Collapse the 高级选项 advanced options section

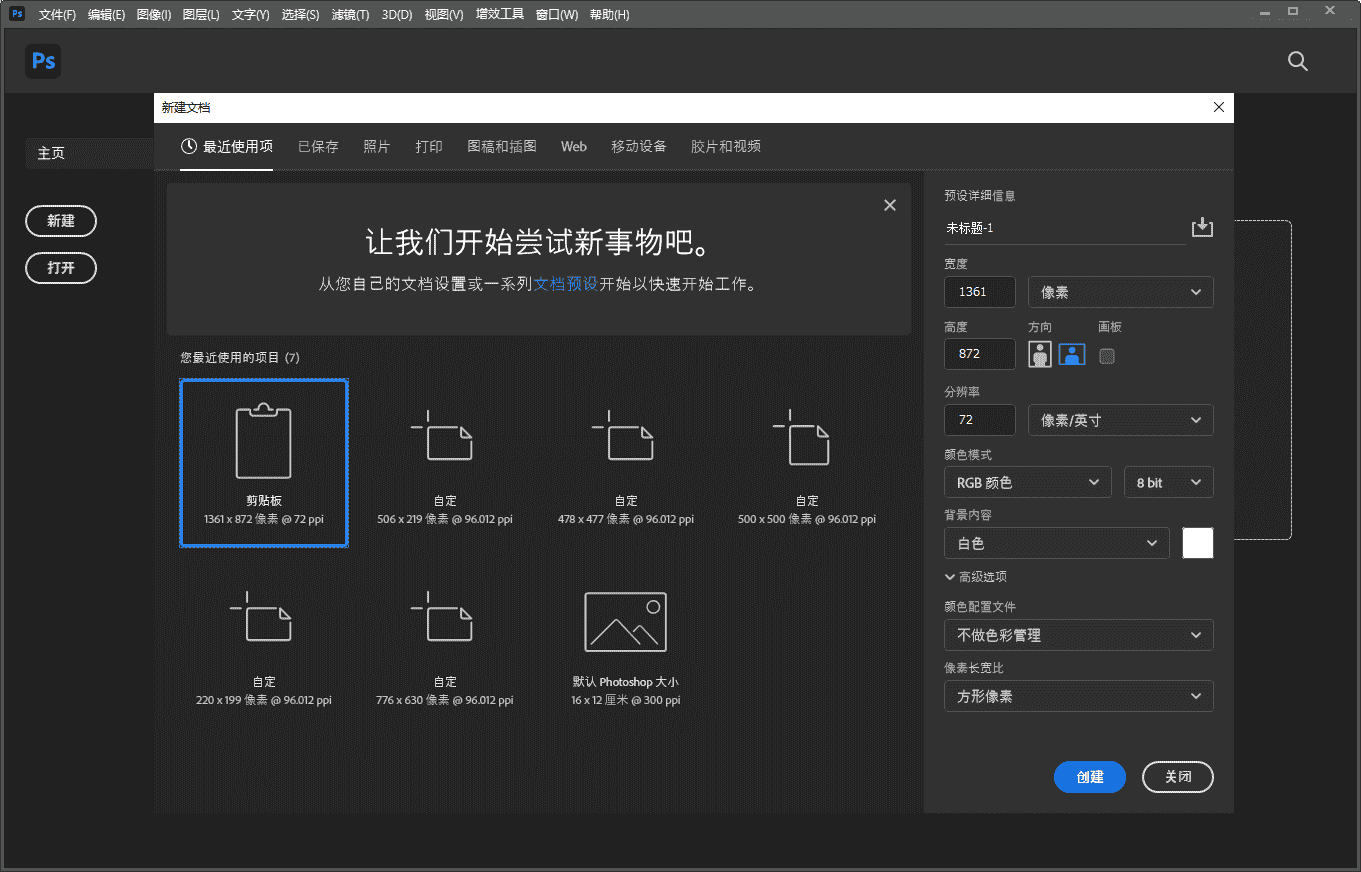(975, 577)
